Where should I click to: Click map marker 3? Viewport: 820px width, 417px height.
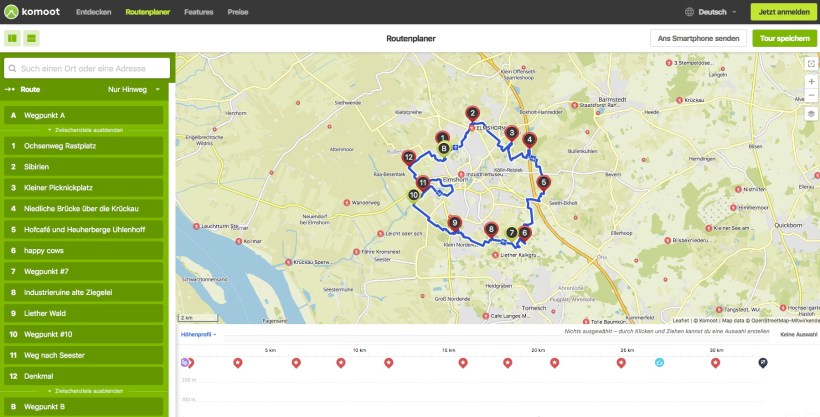(x=511, y=133)
